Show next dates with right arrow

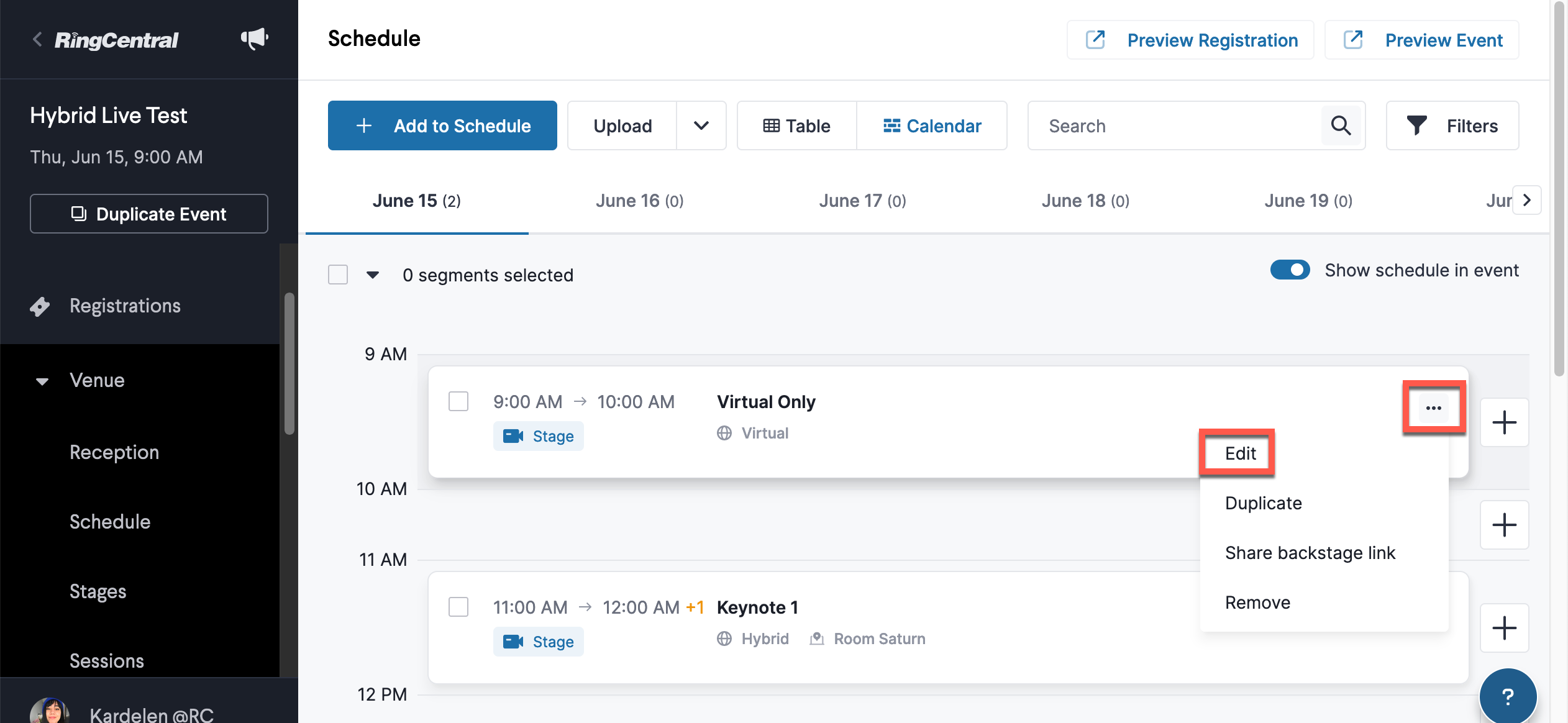1527,201
